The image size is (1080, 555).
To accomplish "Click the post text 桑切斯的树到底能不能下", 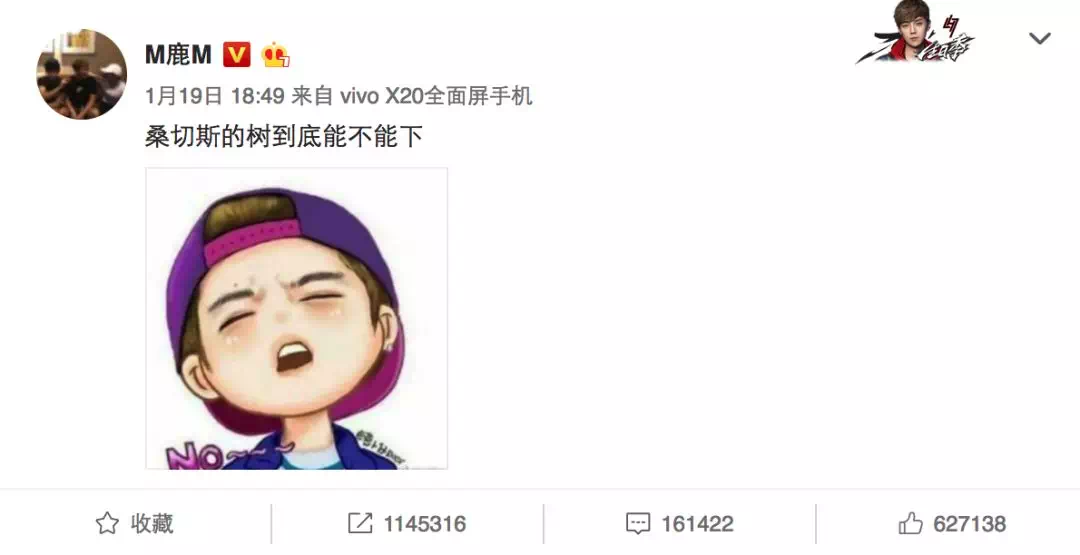I will [284, 136].
